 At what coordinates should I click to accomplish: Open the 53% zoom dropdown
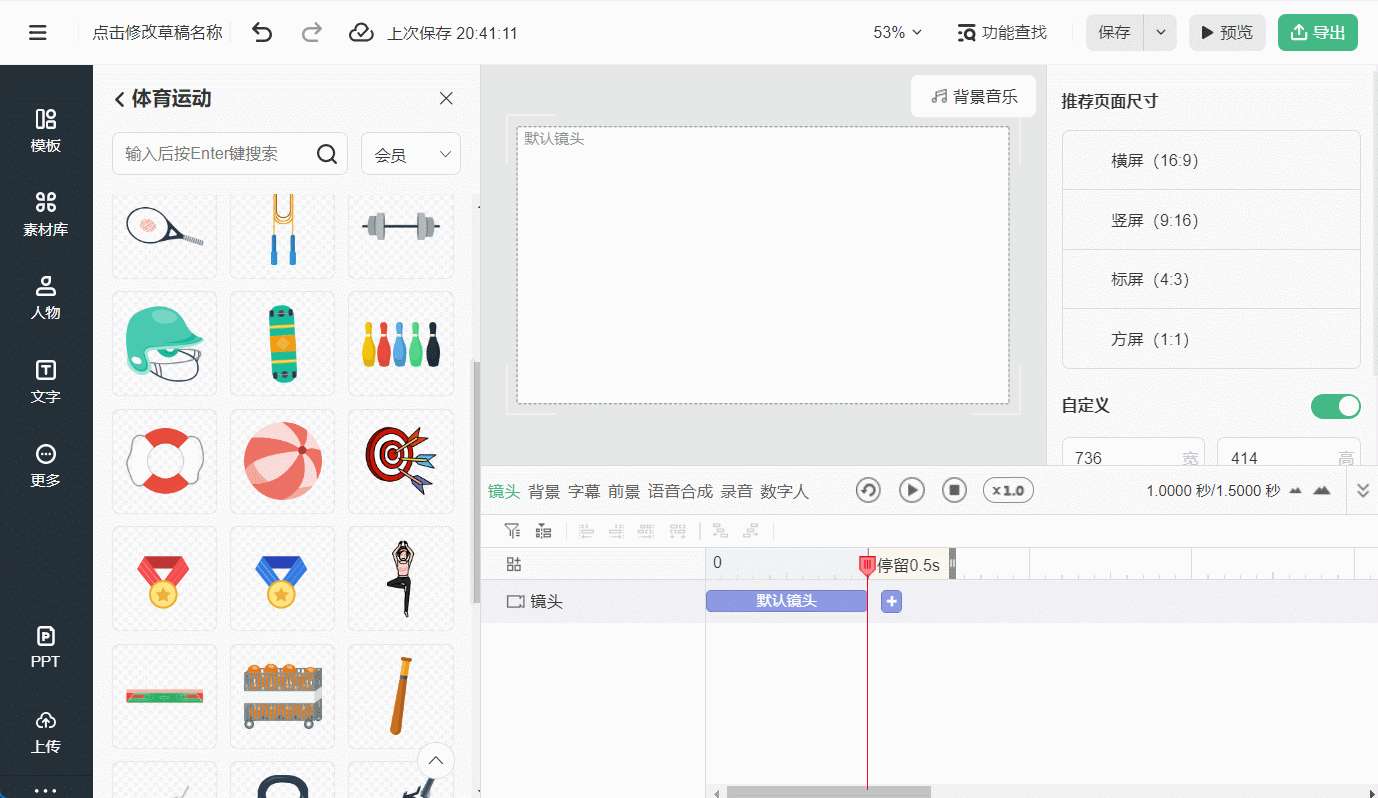[897, 33]
